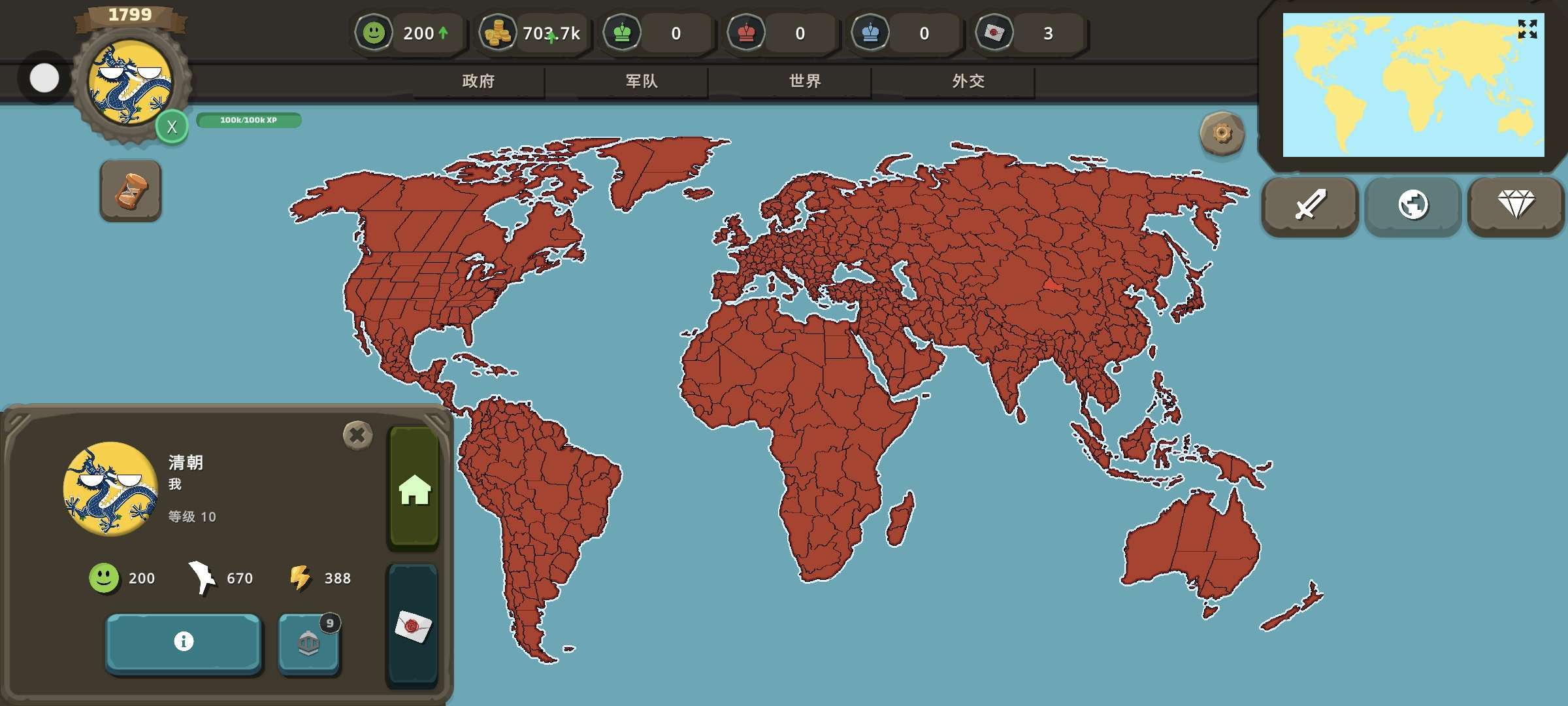Image resolution: width=1568 pixels, height=706 pixels.
Task: Open the 世界 menu tab
Action: [x=805, y=81]
